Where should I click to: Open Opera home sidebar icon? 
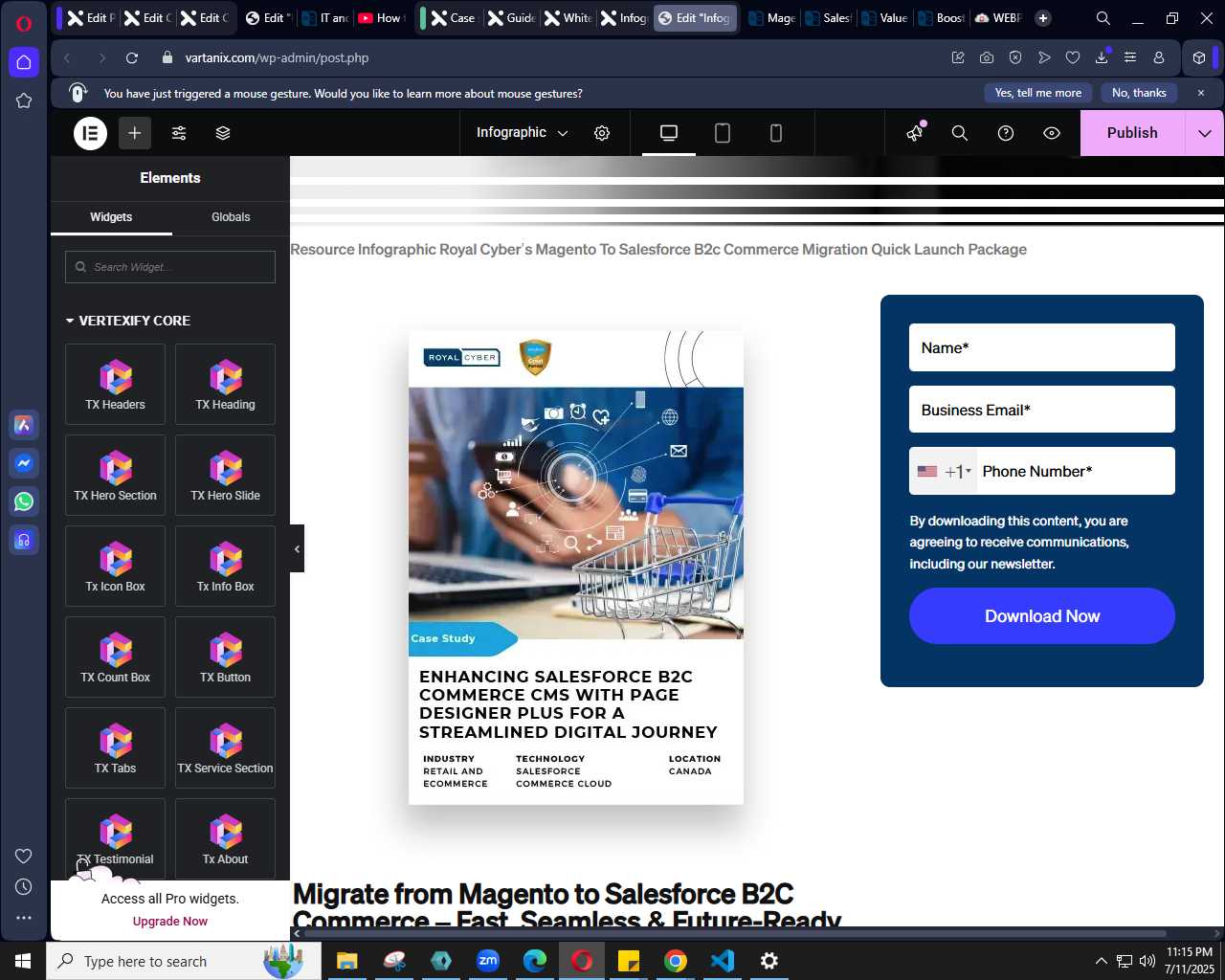coord(24,62)
